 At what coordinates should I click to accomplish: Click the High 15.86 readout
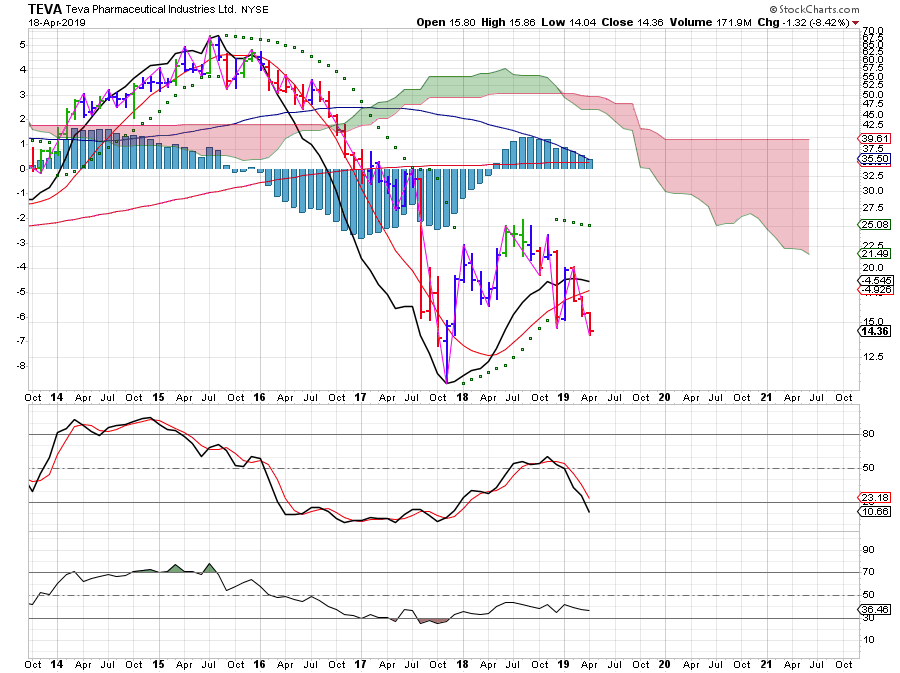click(x=512, y=21)
